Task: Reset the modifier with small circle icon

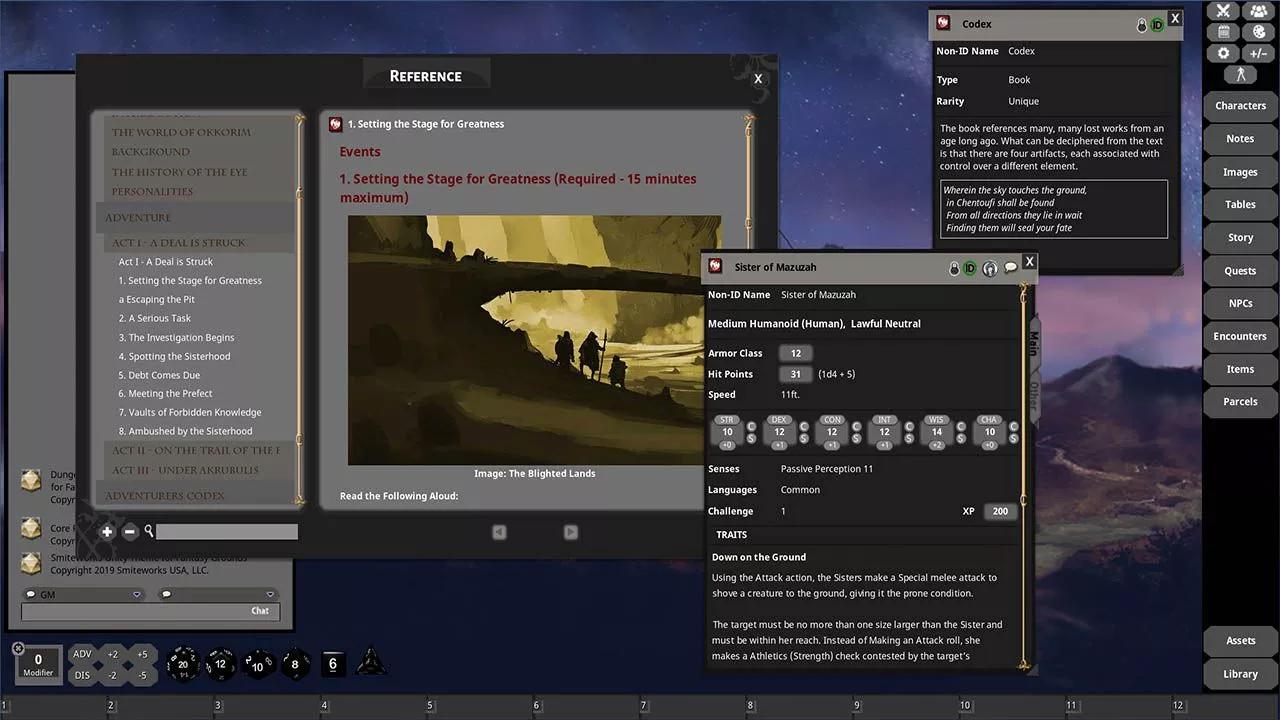Action: 18,648
